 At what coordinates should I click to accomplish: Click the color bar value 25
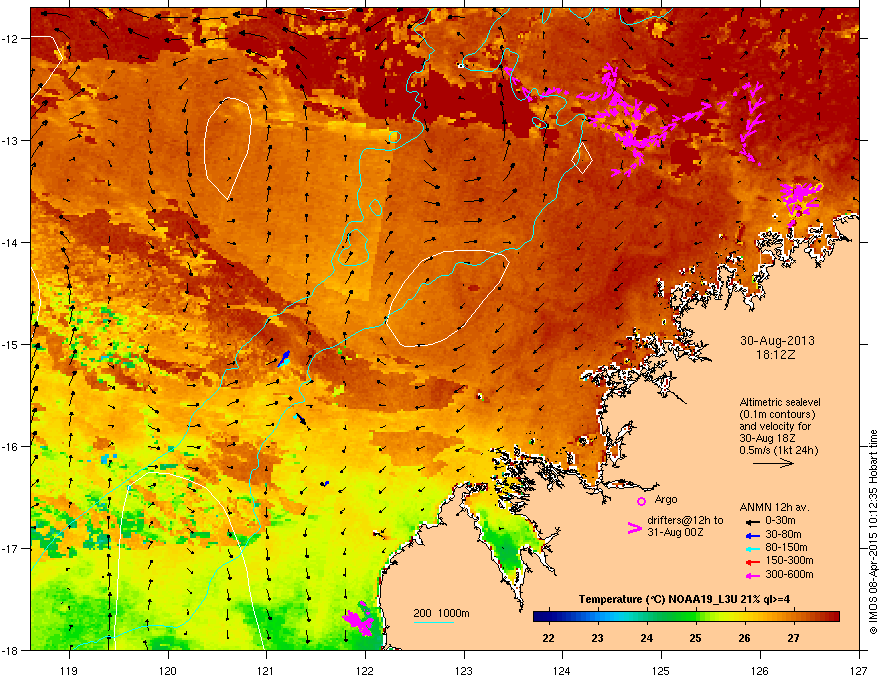click(x=695, y=638)
